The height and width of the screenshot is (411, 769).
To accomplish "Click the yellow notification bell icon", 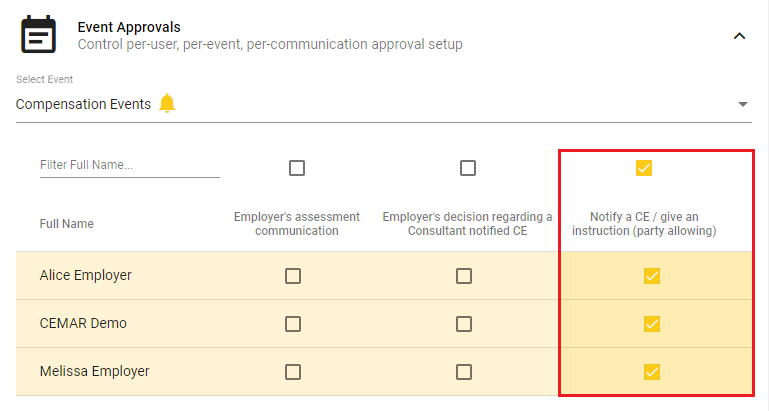I will coord(167,103).
